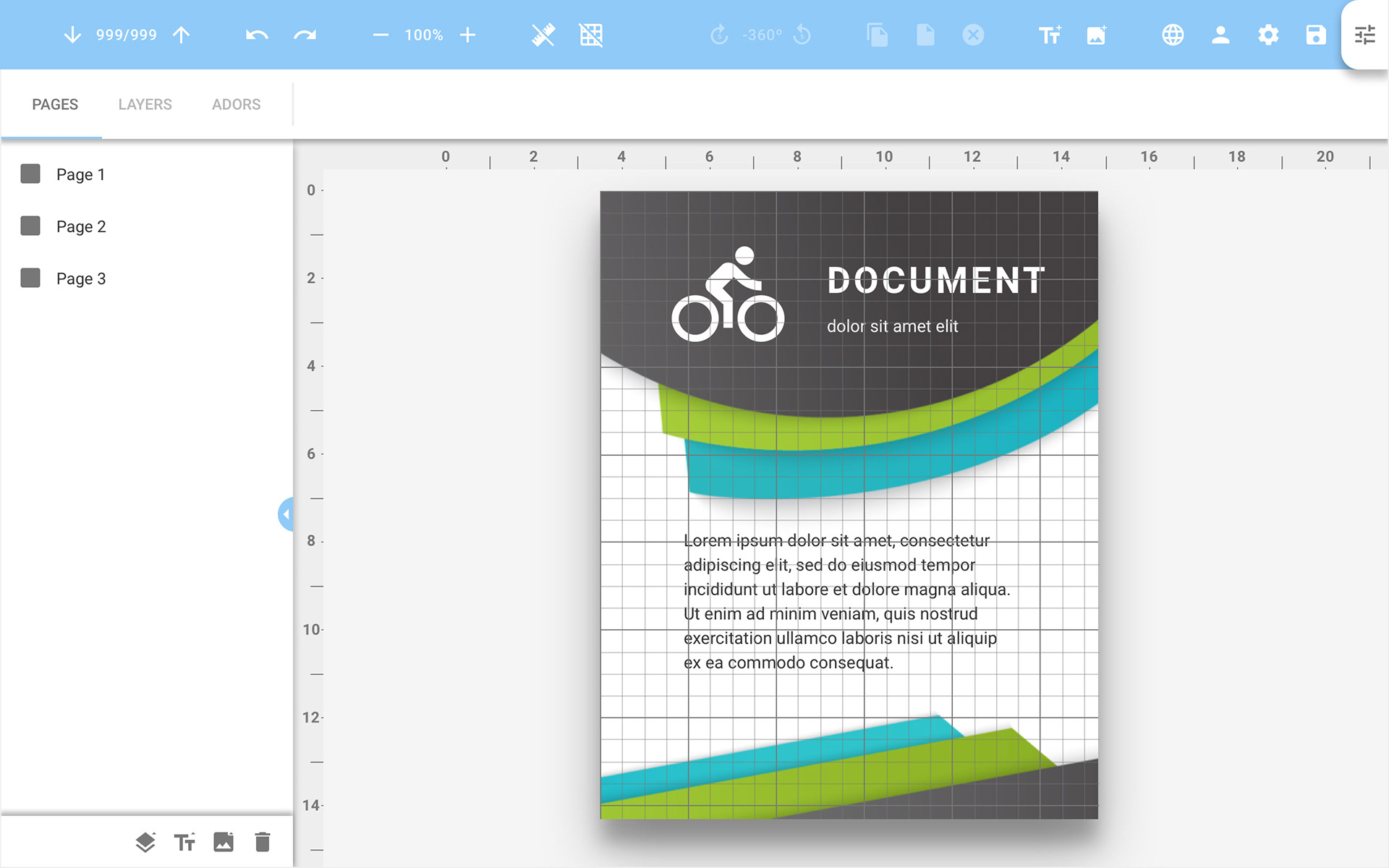Screen dimensions: 1389x868
Task: Select the Lorem ipsum paragraph on the page
Action: click(846, 601)
